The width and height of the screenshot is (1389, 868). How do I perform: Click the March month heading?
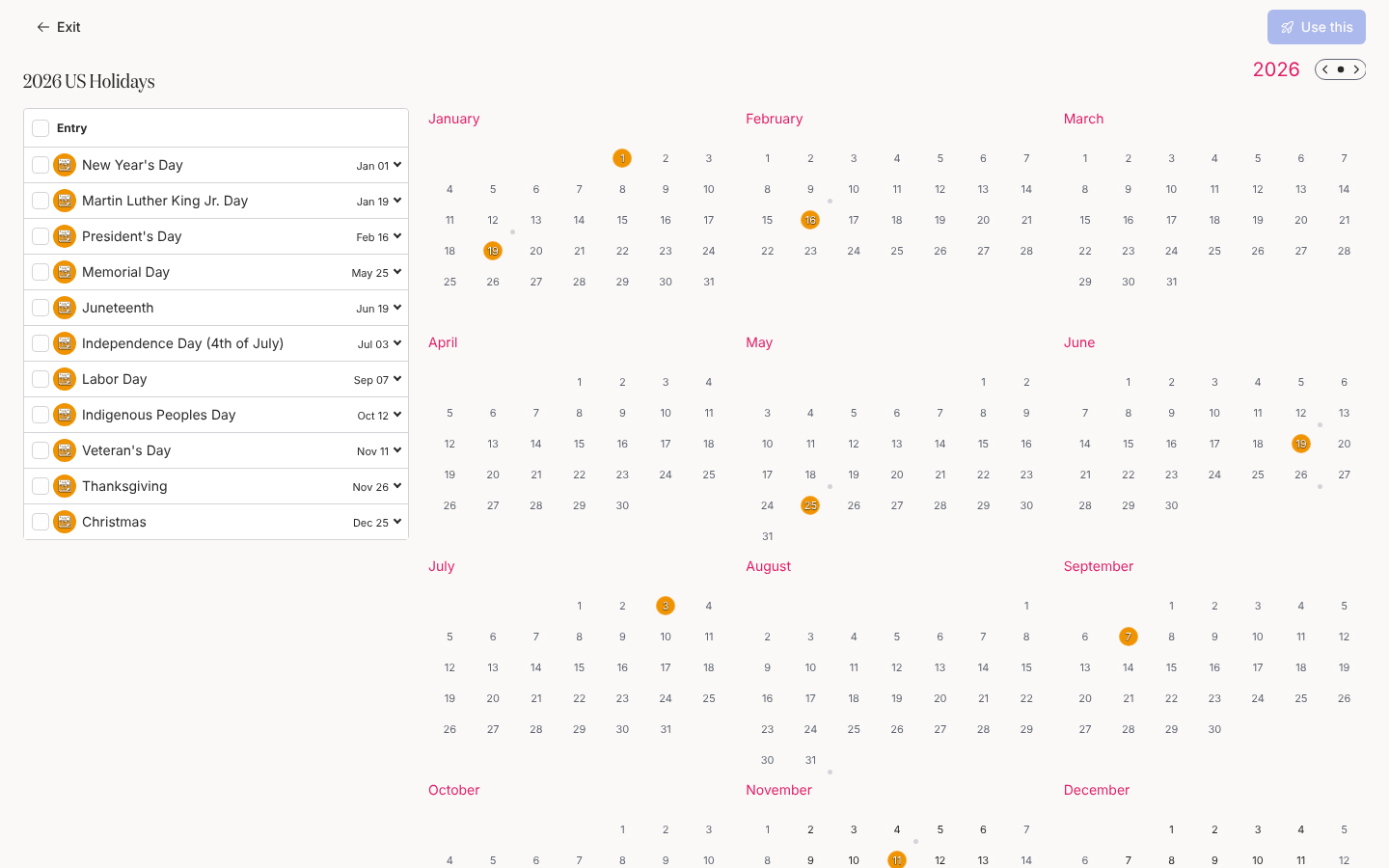(x=1083, y=119)
